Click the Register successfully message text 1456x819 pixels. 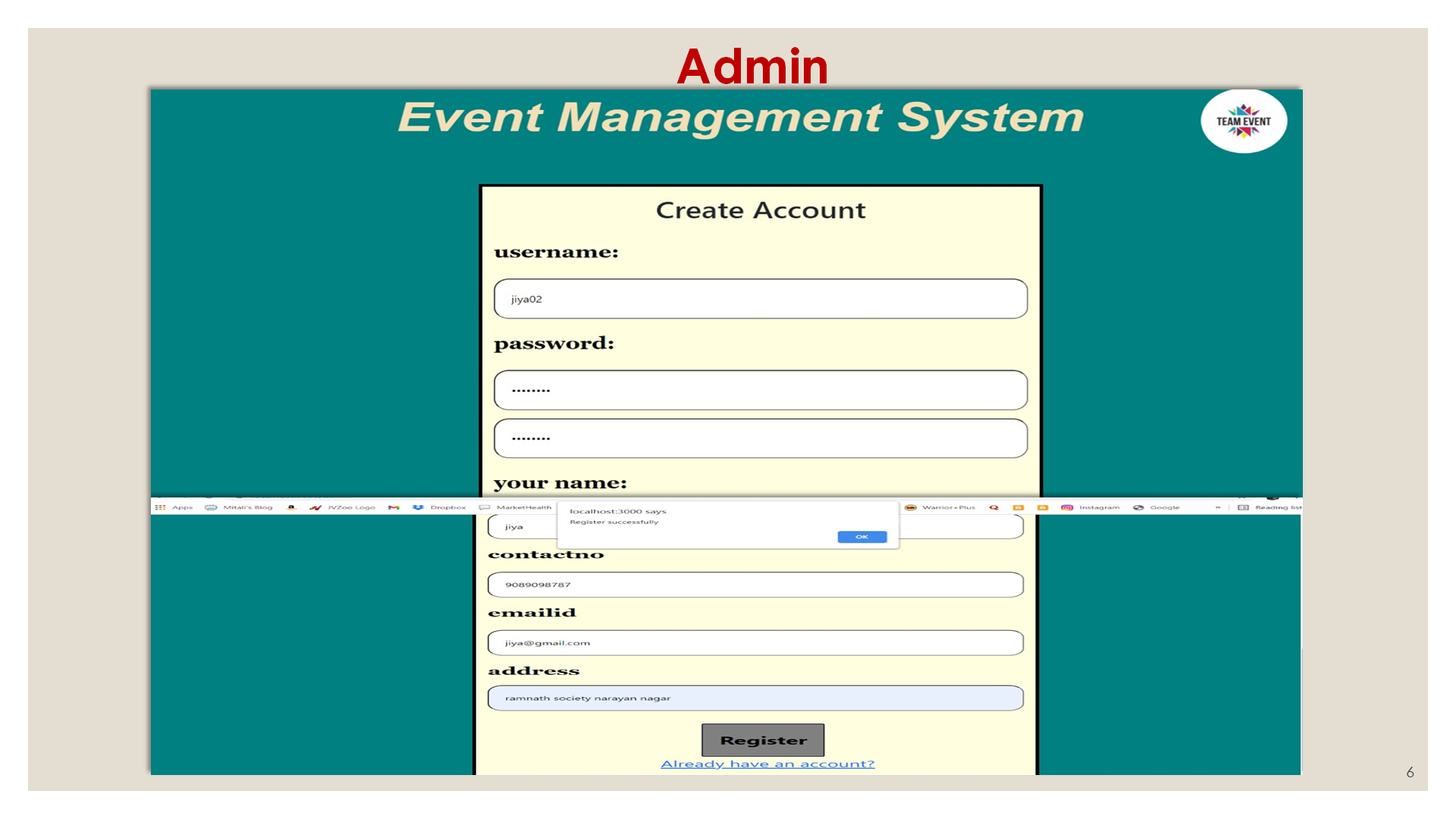click(x=614, y=522)
